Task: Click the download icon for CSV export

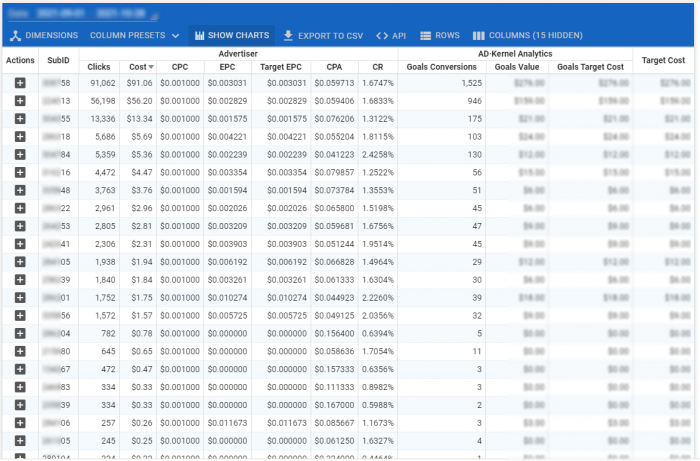Action: pyautogui.click(x=288, y=35)
